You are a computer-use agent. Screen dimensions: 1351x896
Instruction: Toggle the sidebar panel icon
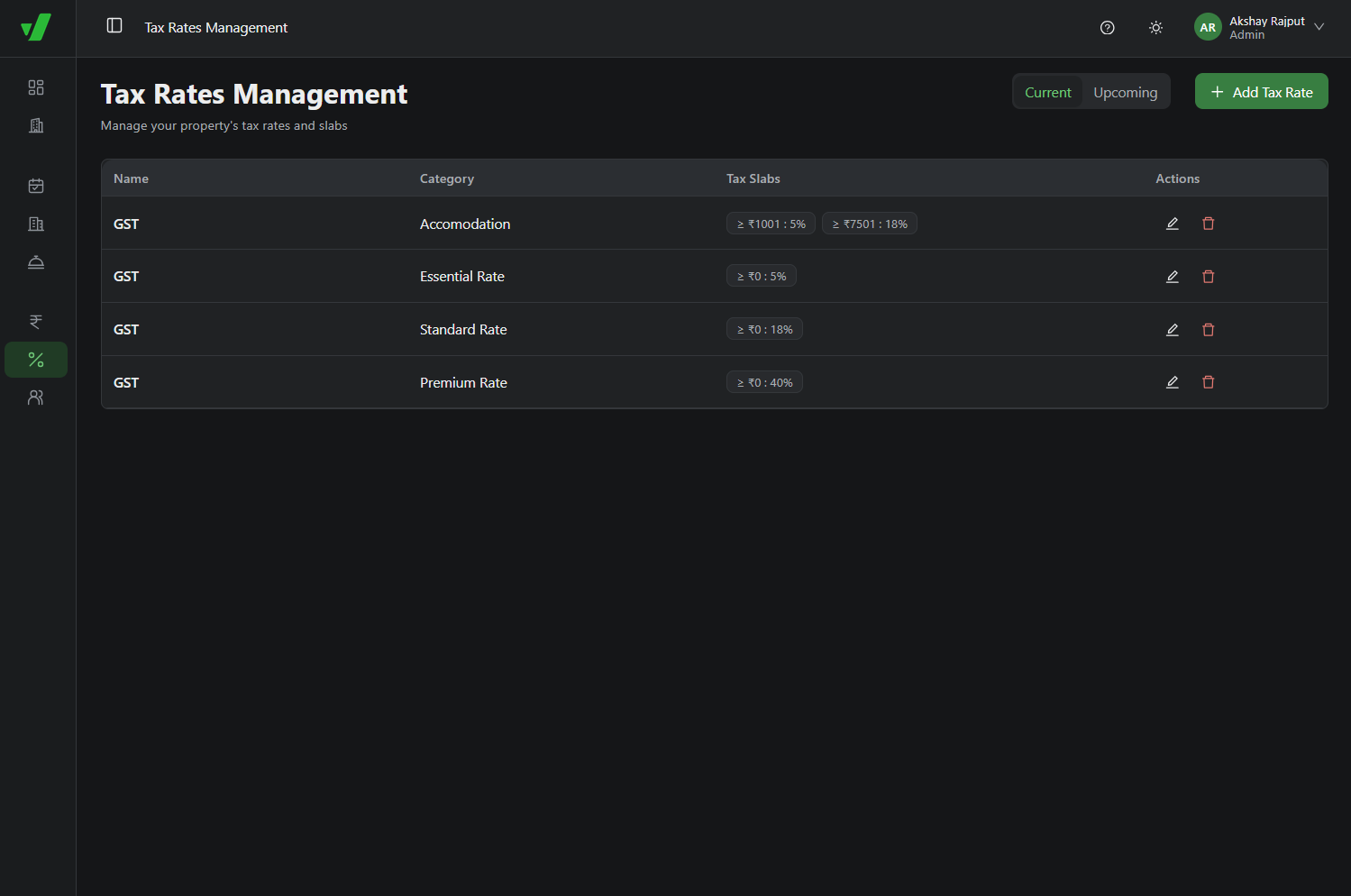coord(114,25)
